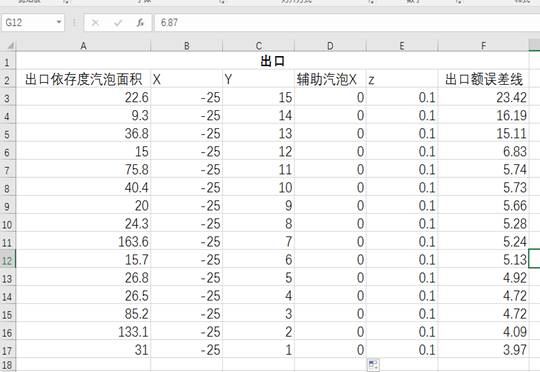The image size is (540, 372).
Task: Select column B header
Action: 187,45
